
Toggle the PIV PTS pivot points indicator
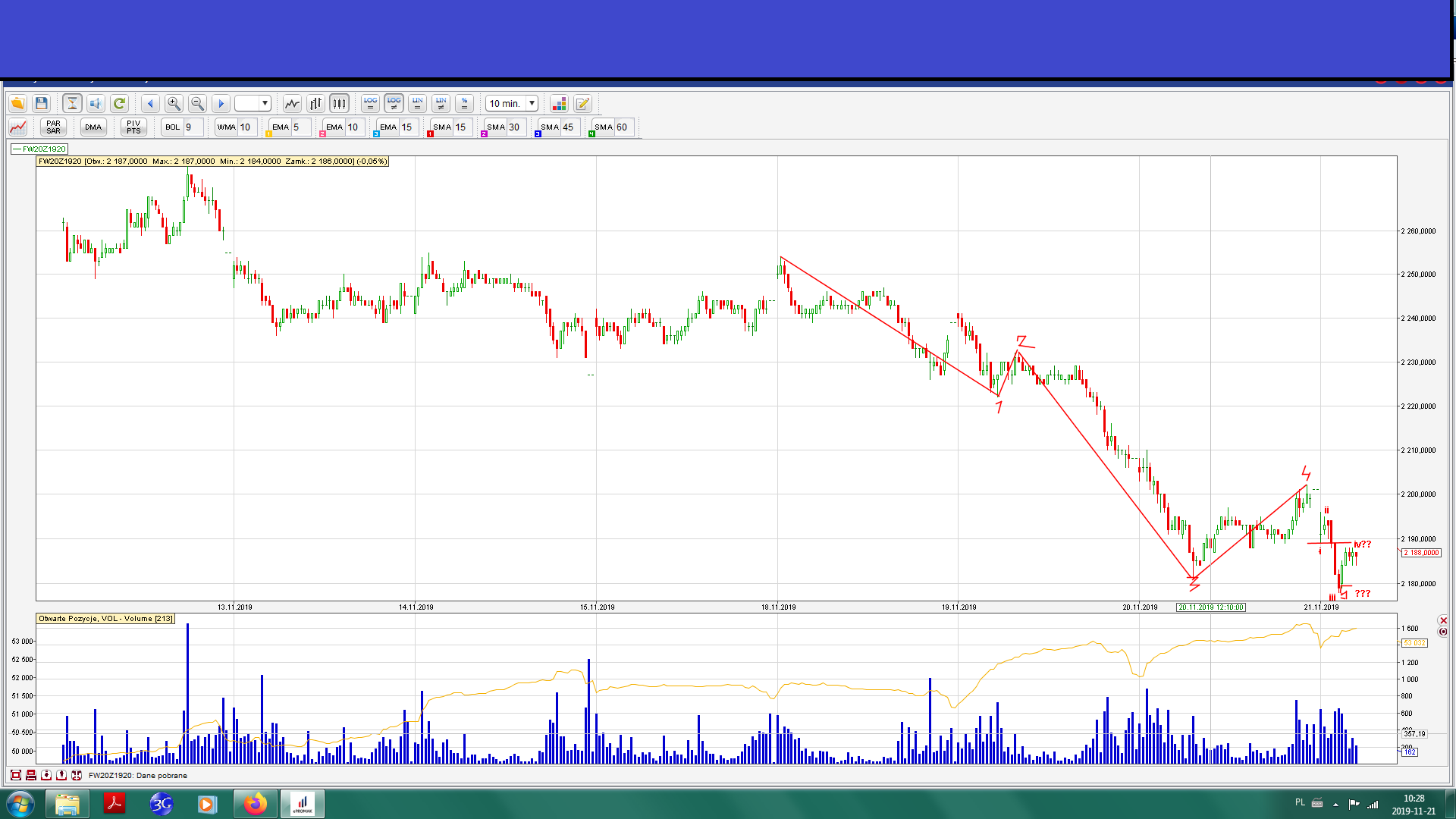click(x=133, y=127)
